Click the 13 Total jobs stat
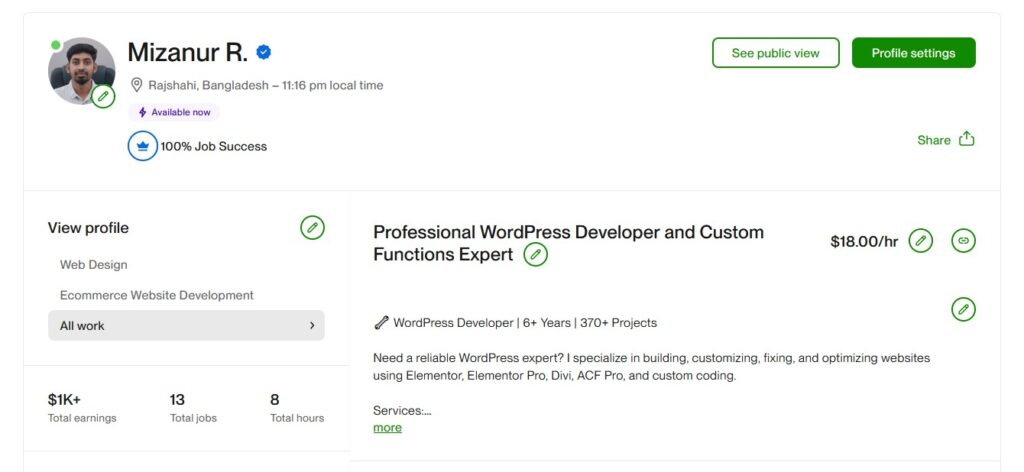Screen dimensions: 1024x472 pyautogui.click(x=193, y=408)
